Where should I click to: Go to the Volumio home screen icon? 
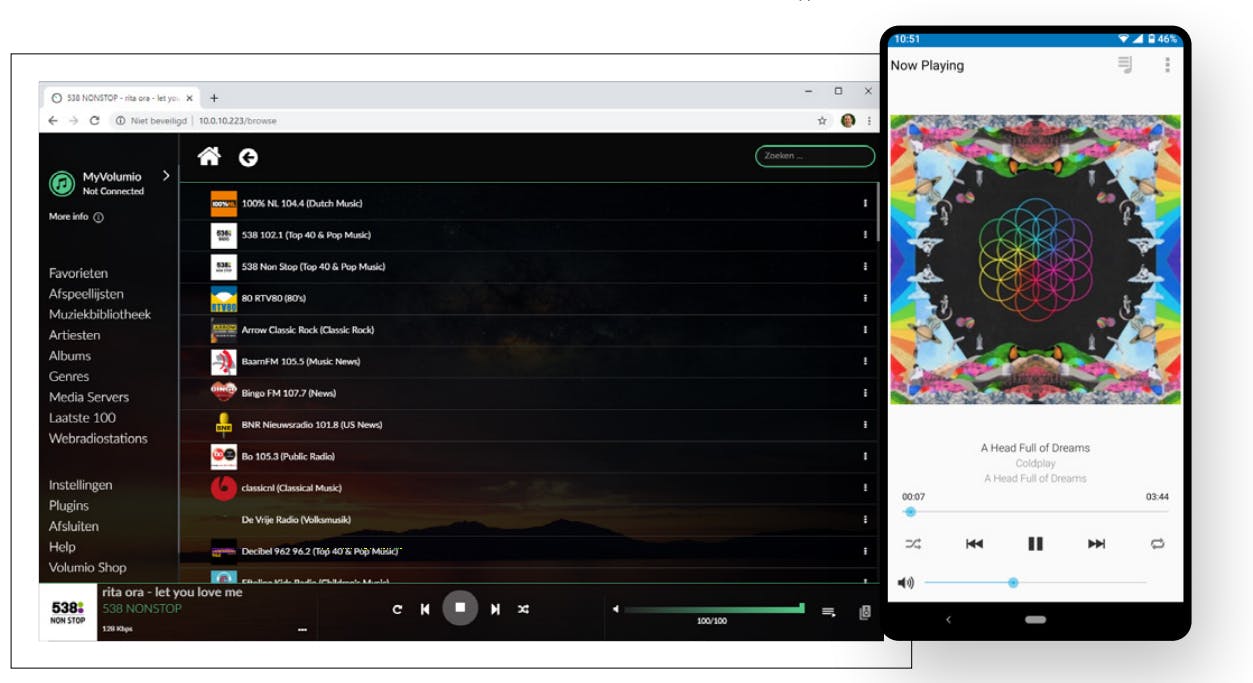point(209,156)
